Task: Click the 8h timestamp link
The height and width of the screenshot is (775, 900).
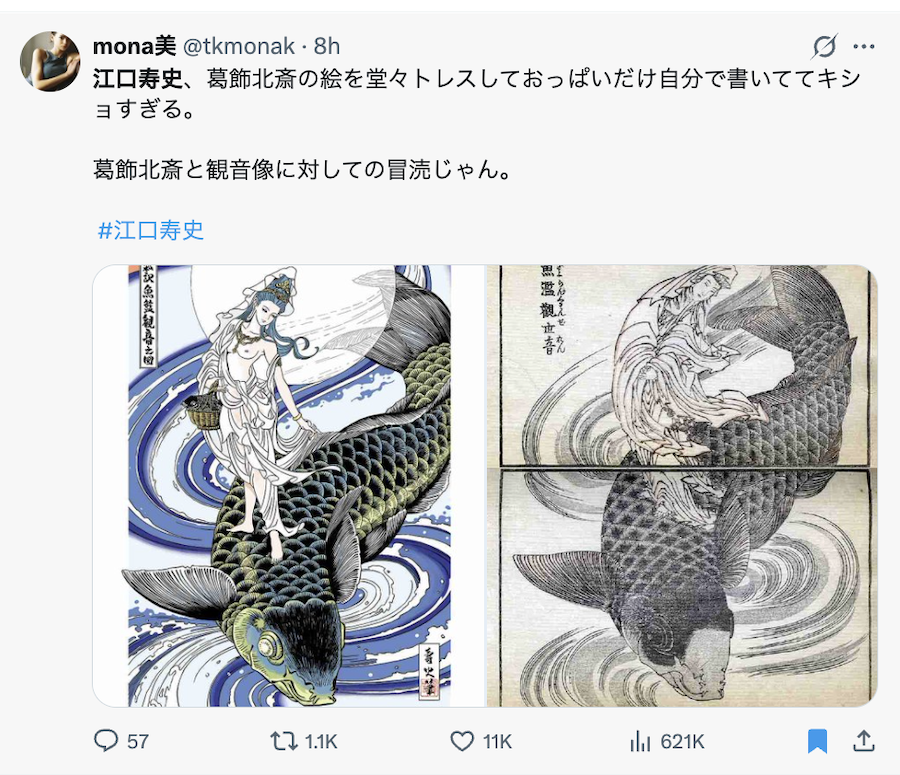Action: click(x=327, y=46)
